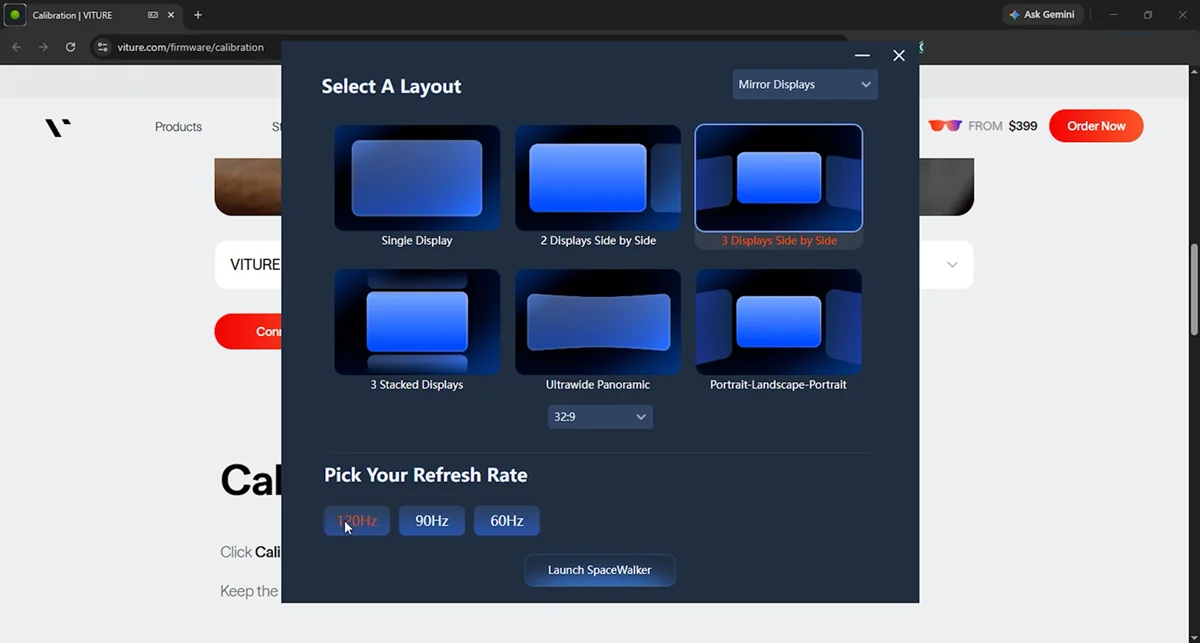This screenshot has width=1200, height=643.
Task: Open the Mirror Displays dropdown
Action: (x=804, y=85)
